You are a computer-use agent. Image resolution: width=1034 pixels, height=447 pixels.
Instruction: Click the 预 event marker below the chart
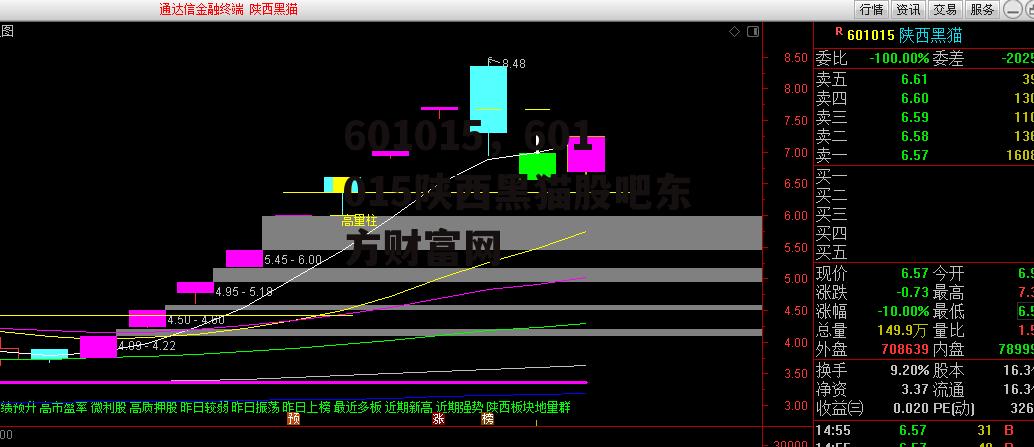(x=293, y=419)
